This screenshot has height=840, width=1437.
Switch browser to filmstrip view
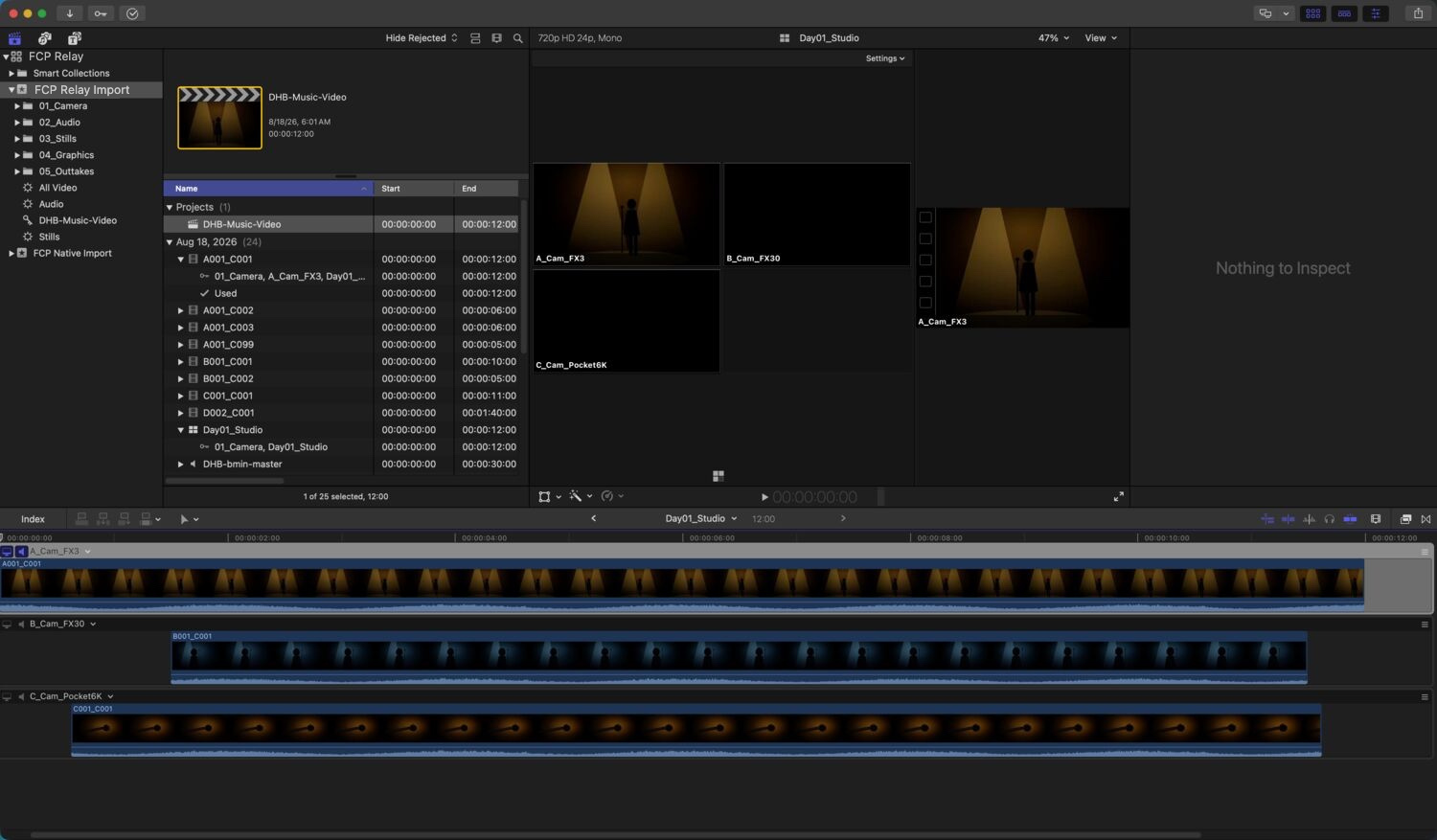(496, 38)
